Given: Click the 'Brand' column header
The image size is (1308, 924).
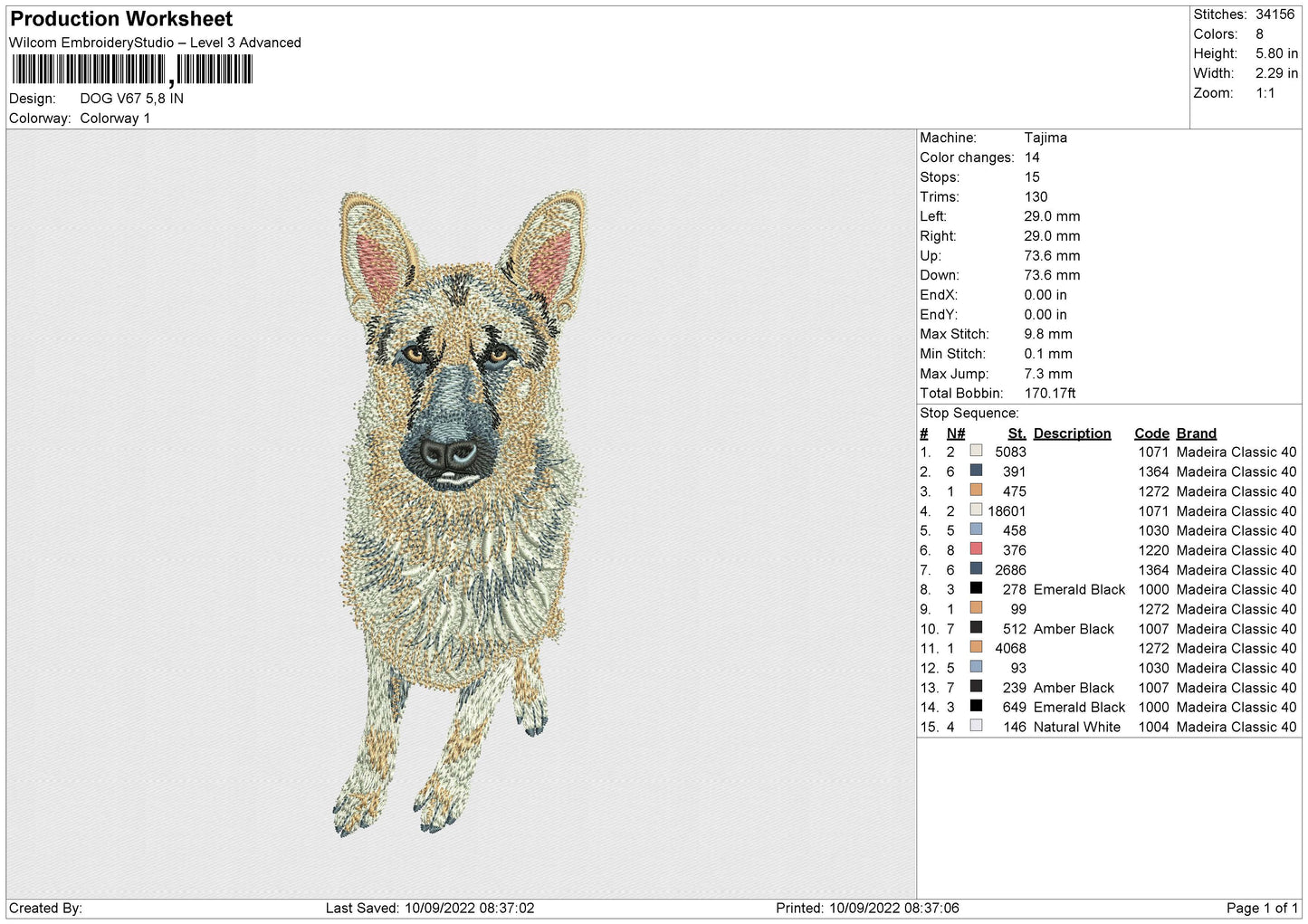Looking at the screenshot, I should point(1196,433).
